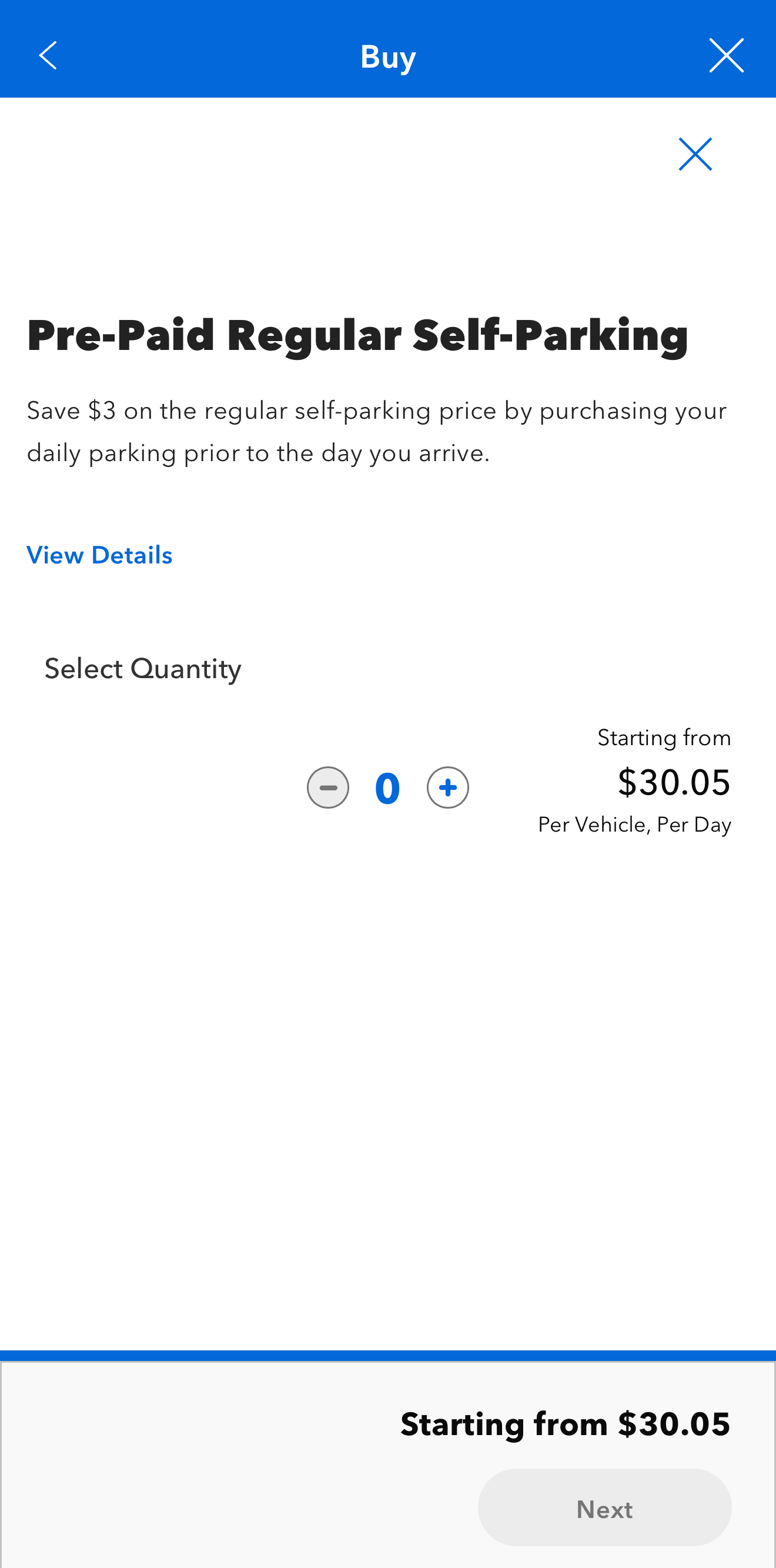This screenshot has width=776, height=1568.
Task: Dismiss the parking panel with blue X
Action: [695, 154]
